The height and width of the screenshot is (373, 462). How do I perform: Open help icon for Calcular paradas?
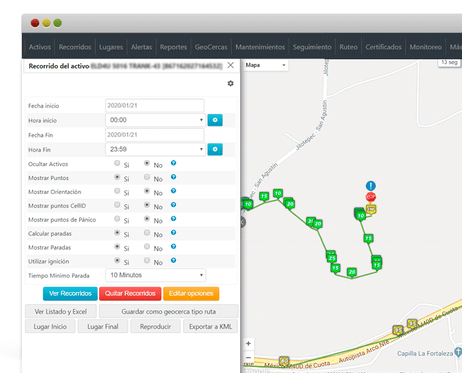pyautogui.click(x=173, y=233)
